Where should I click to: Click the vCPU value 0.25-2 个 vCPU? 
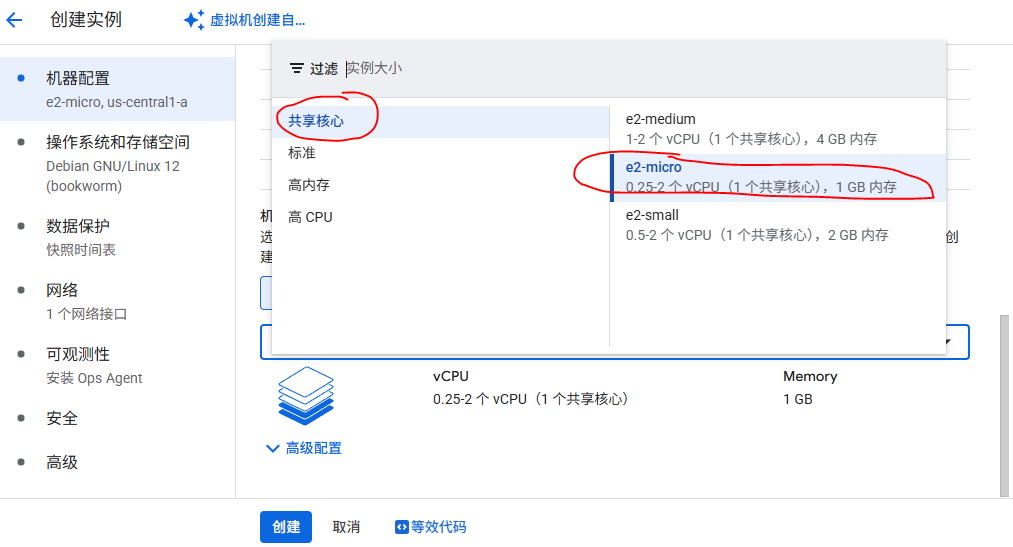pos(530,399)
